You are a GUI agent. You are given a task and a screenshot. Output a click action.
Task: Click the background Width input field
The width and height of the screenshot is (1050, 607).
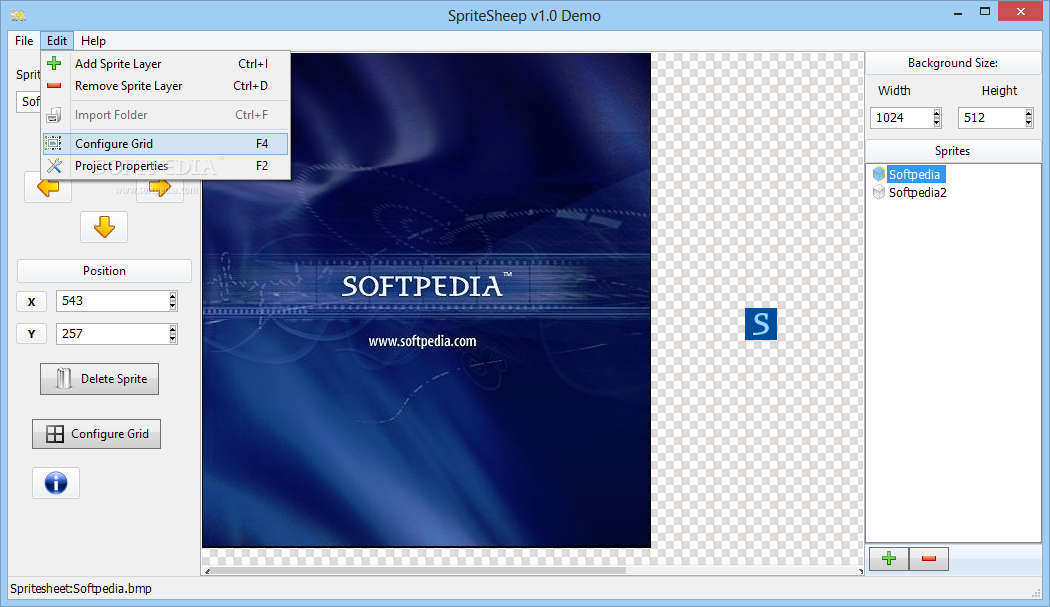click(901, 118)
